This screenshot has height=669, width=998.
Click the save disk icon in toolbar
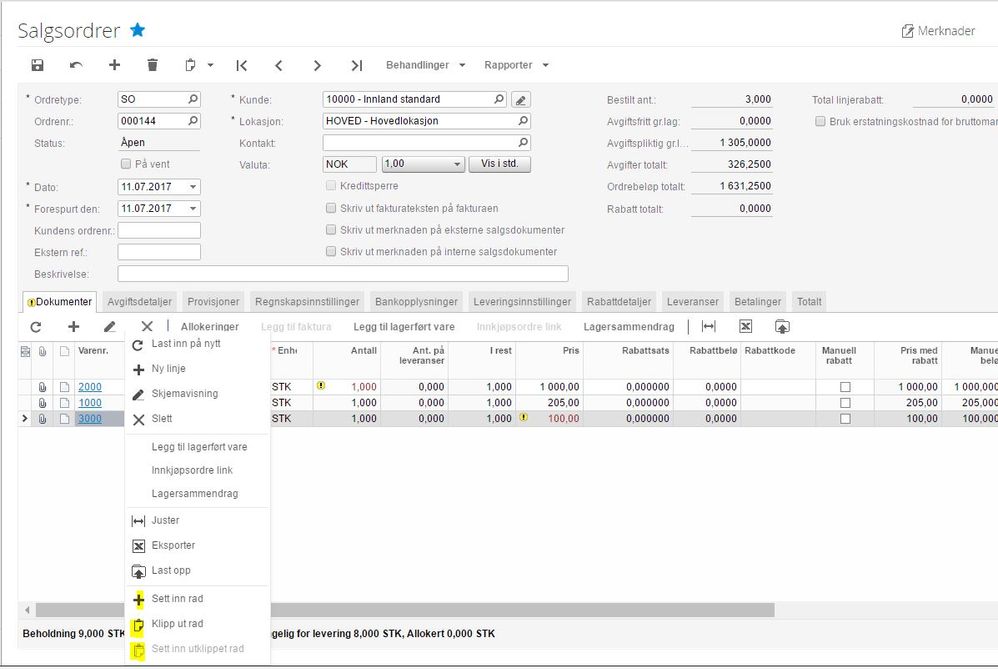pyautogui.click(x=37, y=65)
